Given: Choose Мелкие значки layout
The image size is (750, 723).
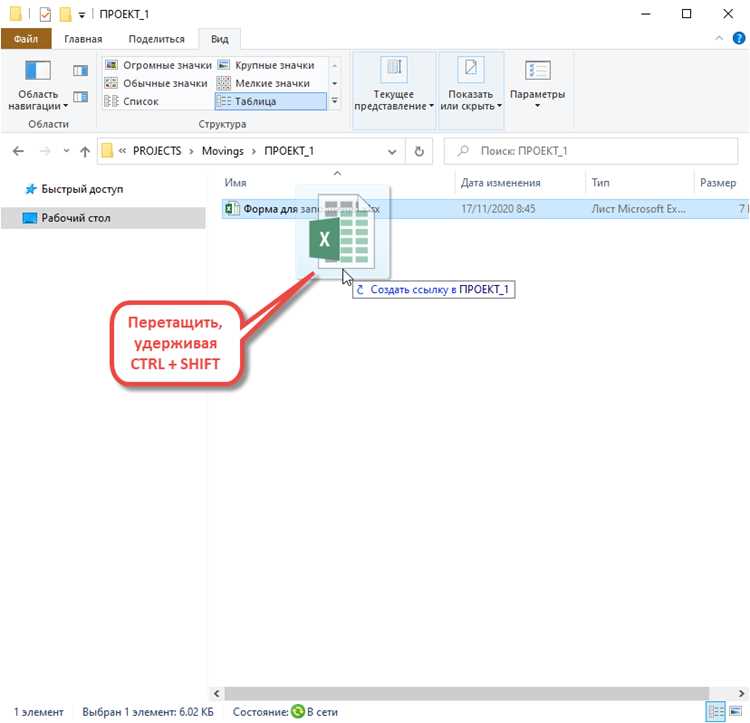Looking at the screenshot, I should pos(264,83).
